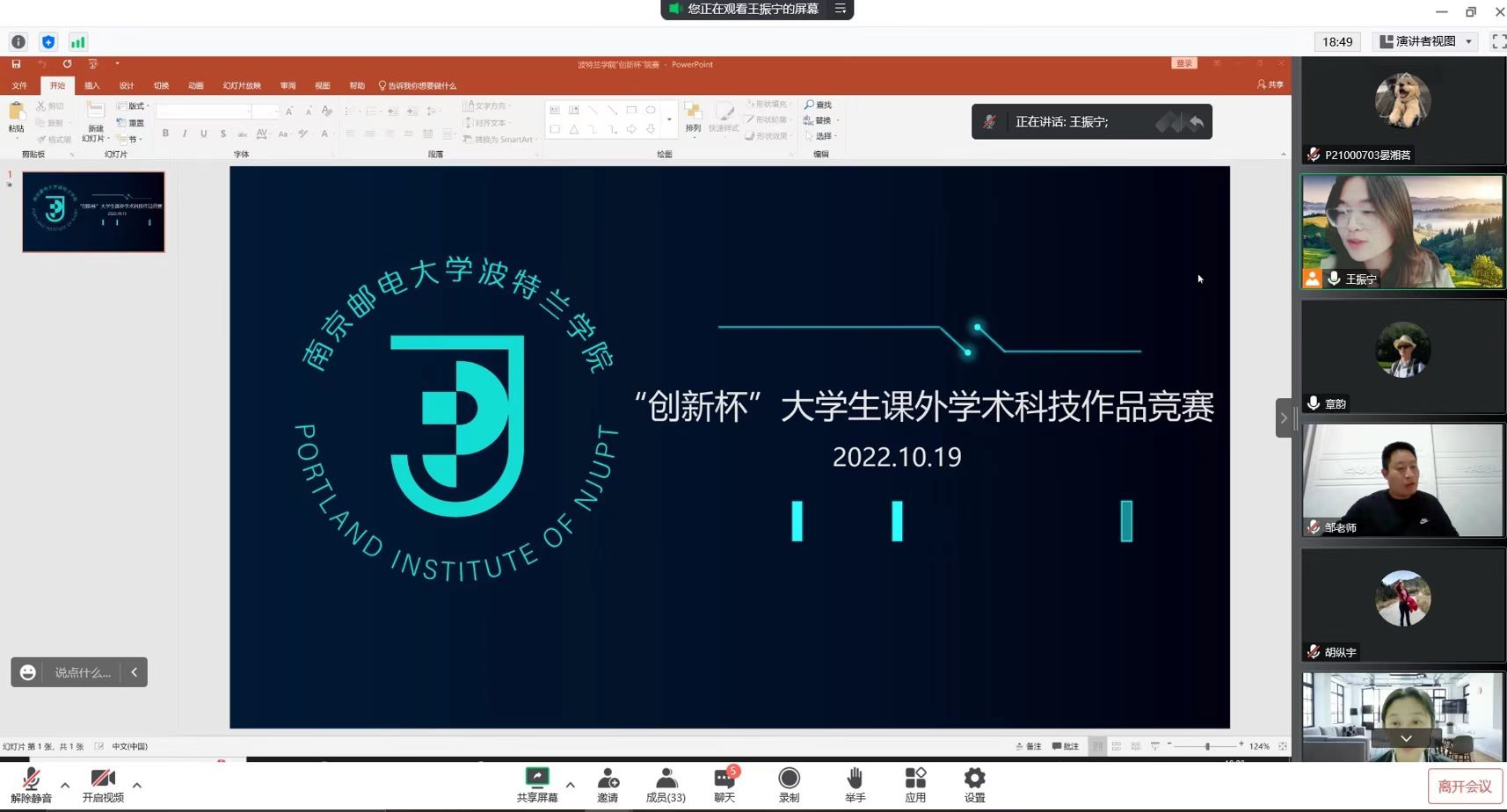Turn on the video camera

(x=103, y=779)
